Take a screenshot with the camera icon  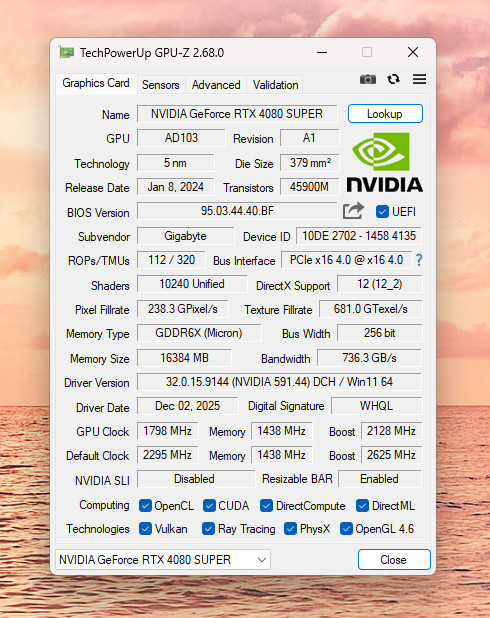click(367, 79)
